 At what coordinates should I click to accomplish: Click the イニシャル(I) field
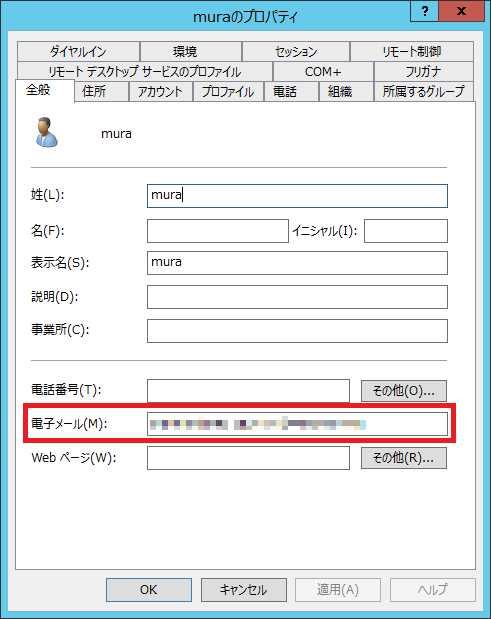point(406,231)
